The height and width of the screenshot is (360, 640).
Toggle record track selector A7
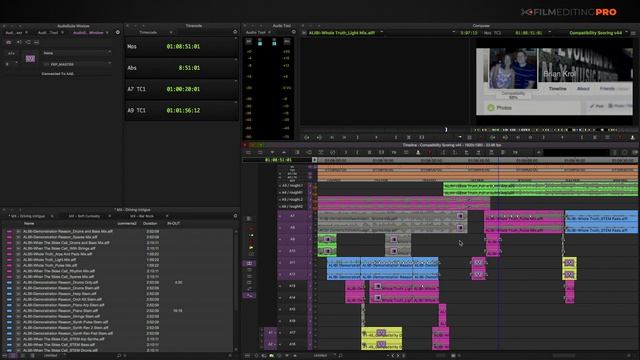coord(293,216)
